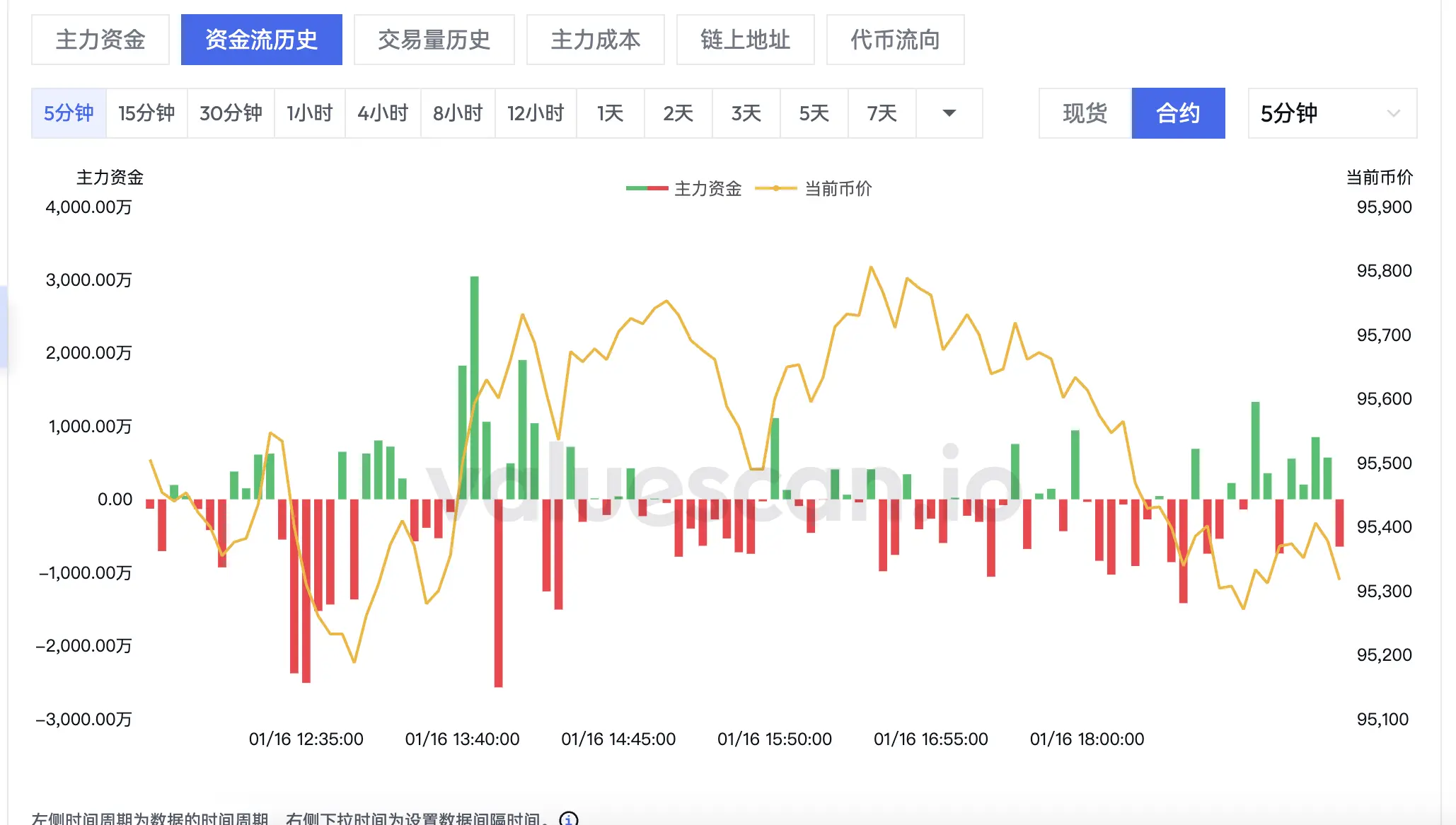This screenshot has width=1456, height=825.
Task: Select the 12小时 time period
Action: [x=536, y=113]
